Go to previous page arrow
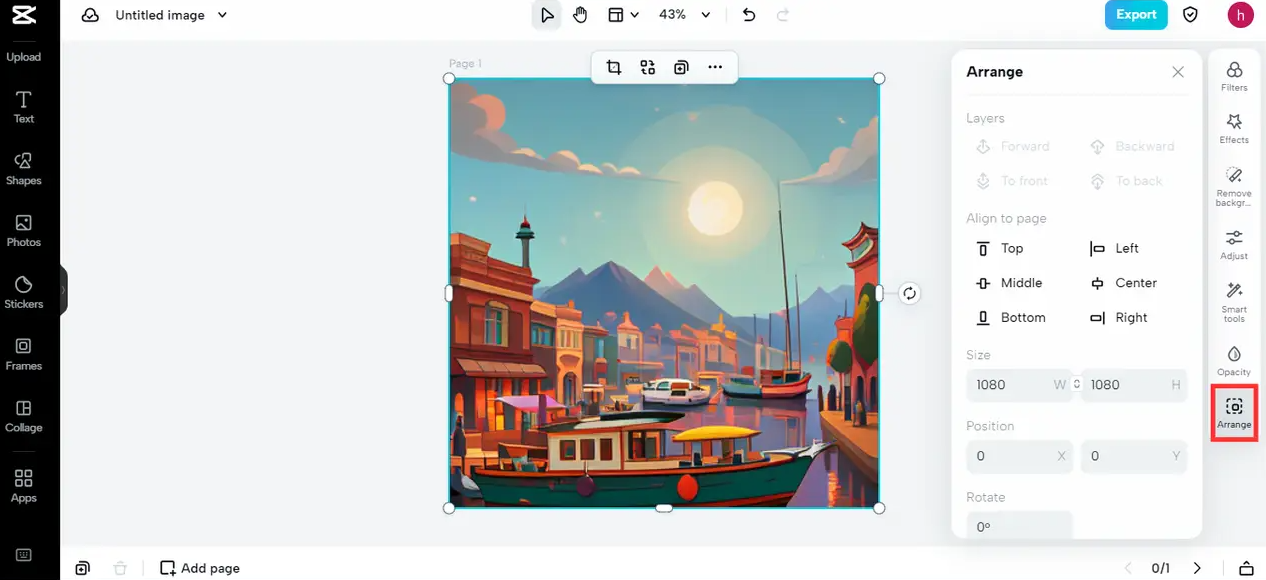Image resolution: width=1266 pixels, height=580 pixels. [1128, 568]
